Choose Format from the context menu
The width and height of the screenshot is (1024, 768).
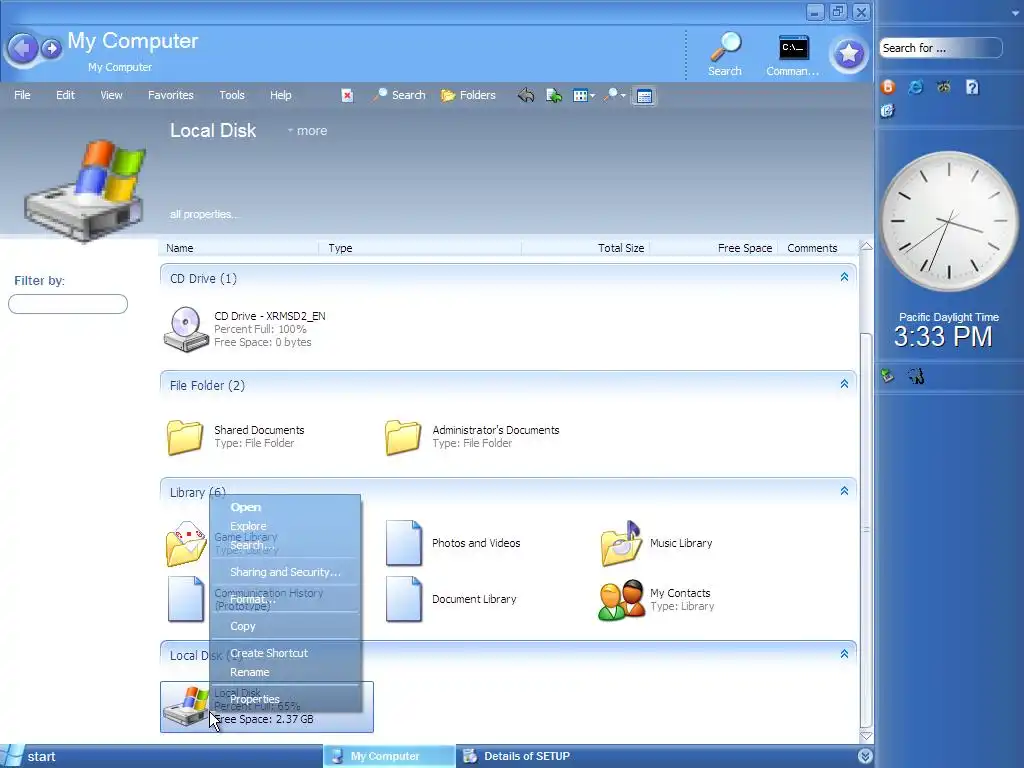tap(285, 599)
